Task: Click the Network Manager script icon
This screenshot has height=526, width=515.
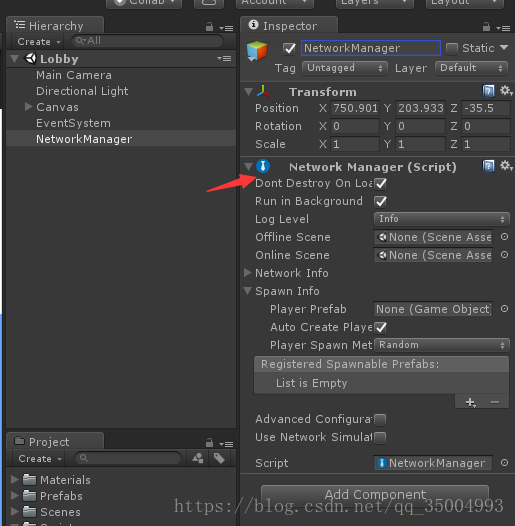Action: click(x=263, y=166)
